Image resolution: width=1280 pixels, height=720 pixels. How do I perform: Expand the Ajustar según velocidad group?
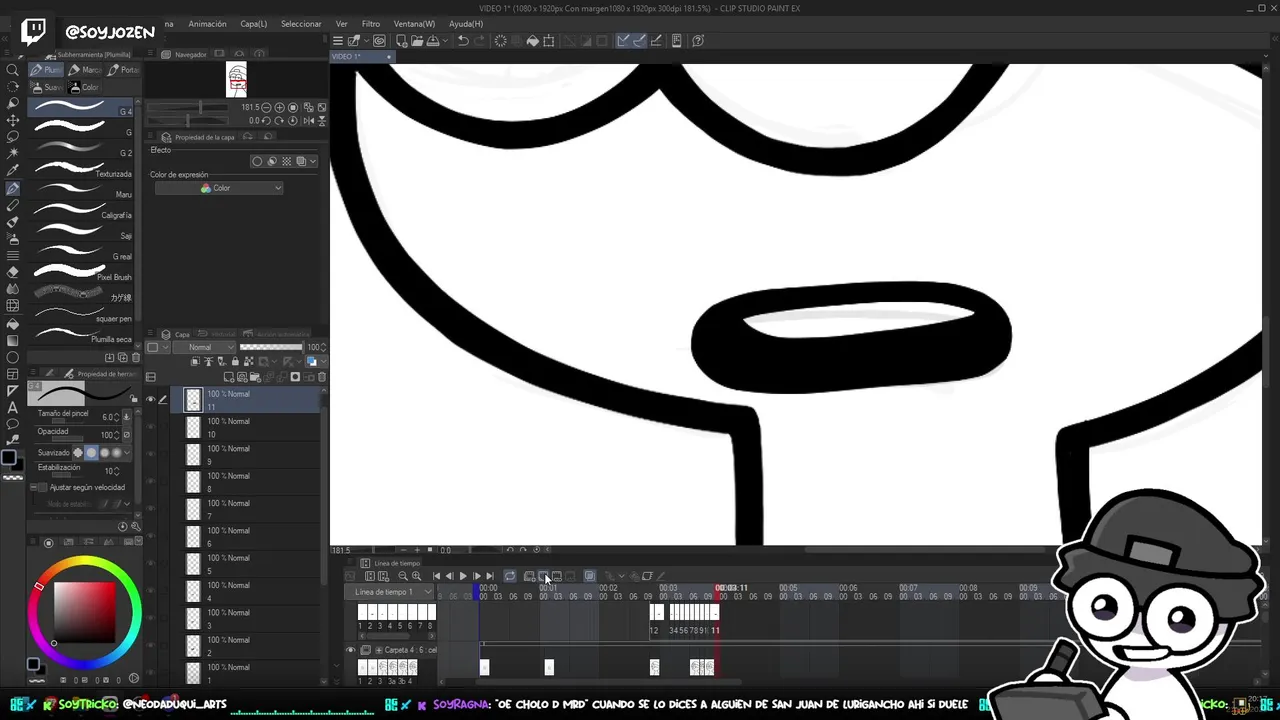pyautogui.click(x=32, y=487)
